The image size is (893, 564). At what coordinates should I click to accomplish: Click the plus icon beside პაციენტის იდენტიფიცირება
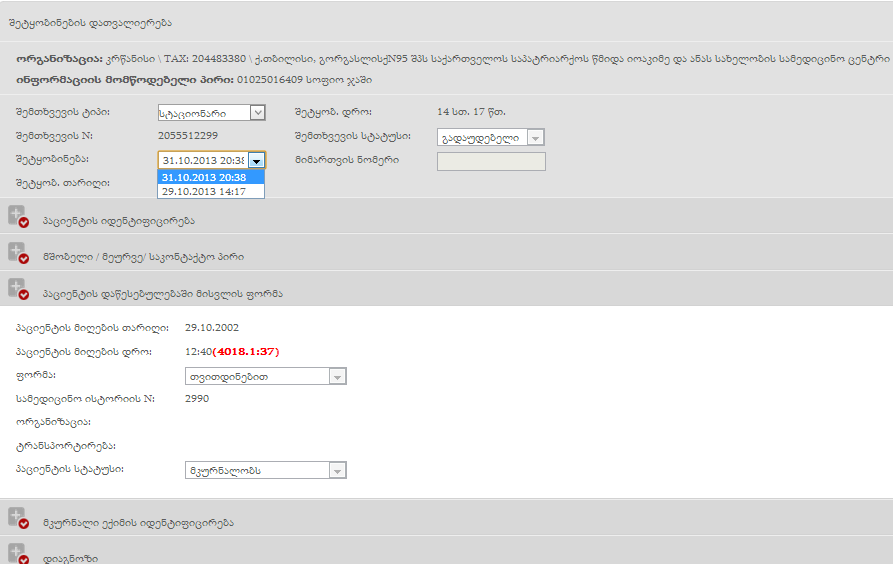17,216
